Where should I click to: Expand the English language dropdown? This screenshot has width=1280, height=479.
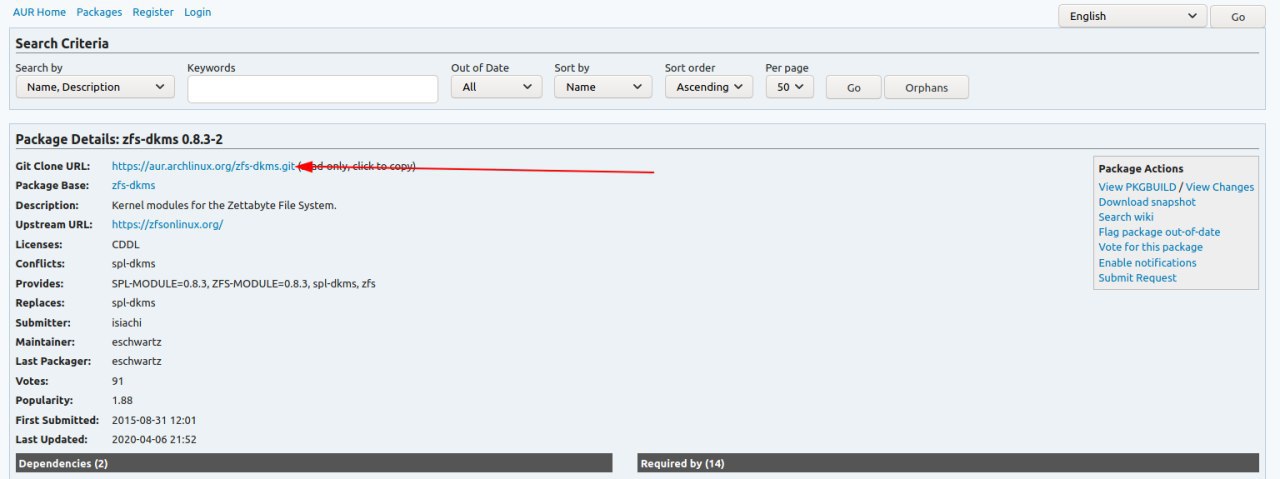click(1132, 16)
